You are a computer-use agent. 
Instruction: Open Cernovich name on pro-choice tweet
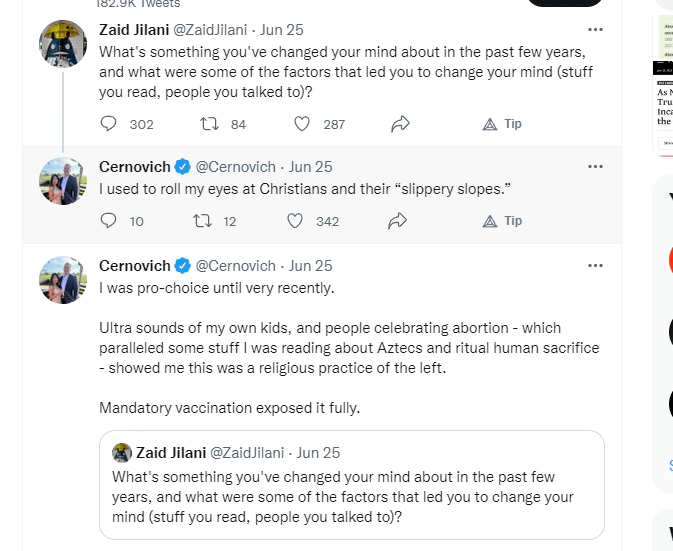(x=135, y=266)
